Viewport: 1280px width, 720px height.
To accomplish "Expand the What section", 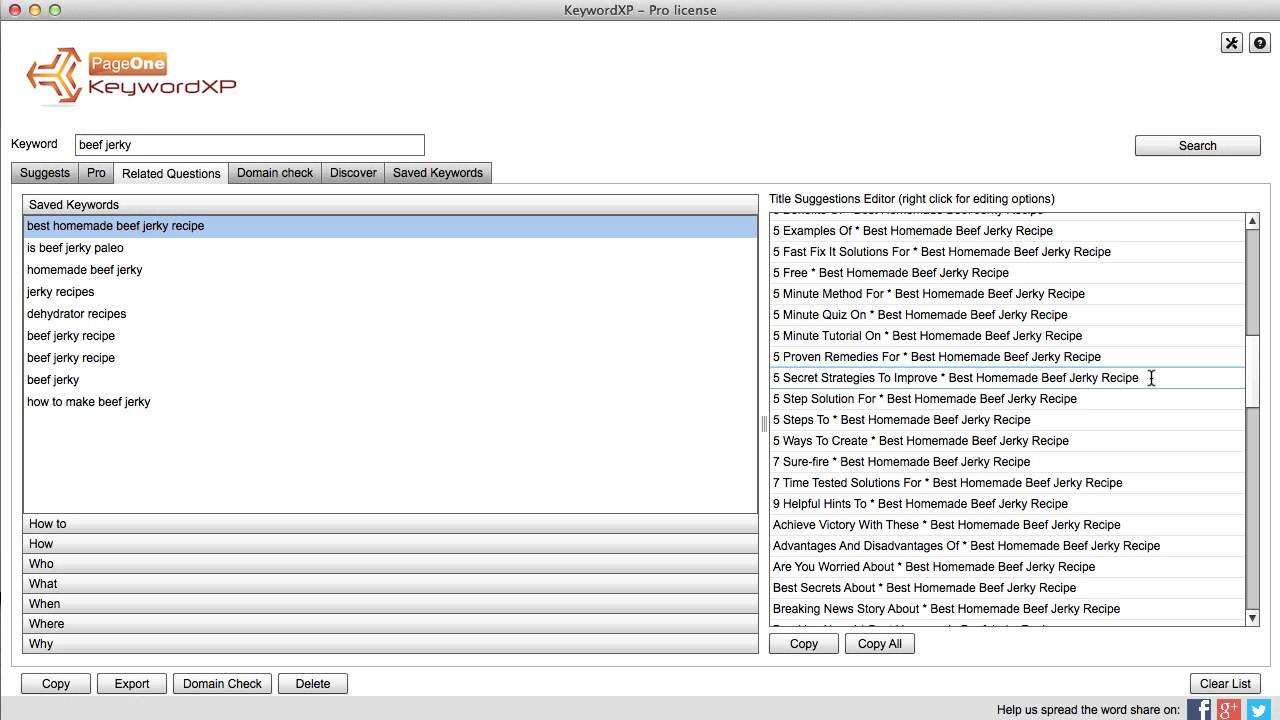I will pos(390,584).
